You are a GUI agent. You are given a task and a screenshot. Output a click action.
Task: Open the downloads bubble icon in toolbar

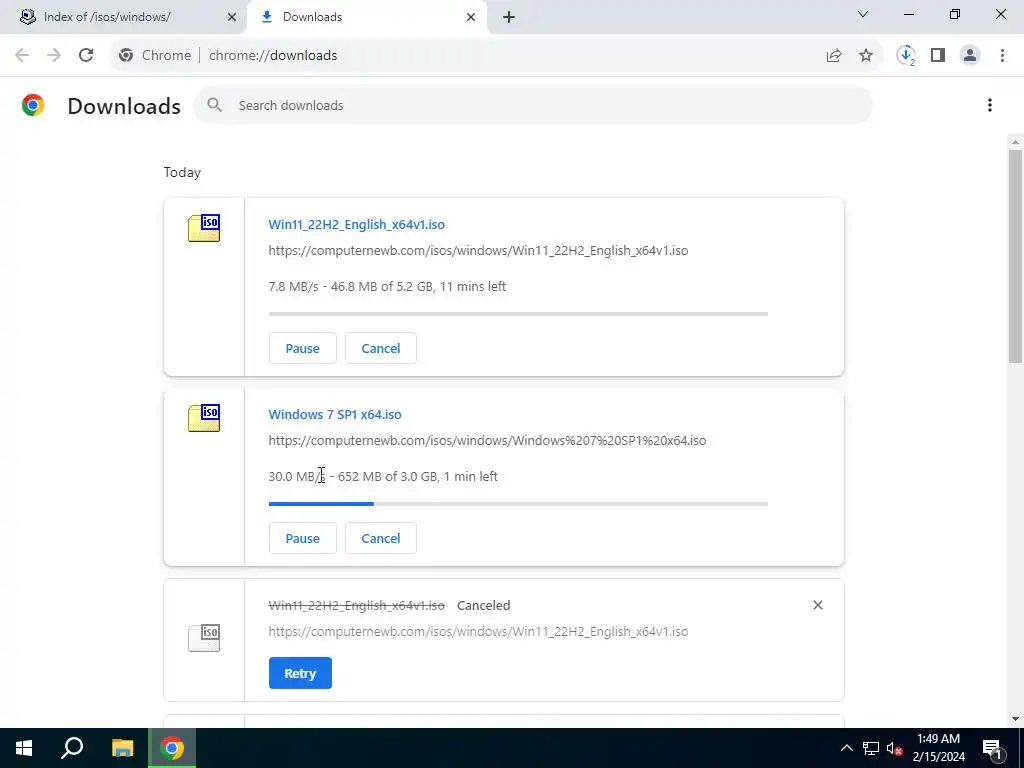pos(906,56)
